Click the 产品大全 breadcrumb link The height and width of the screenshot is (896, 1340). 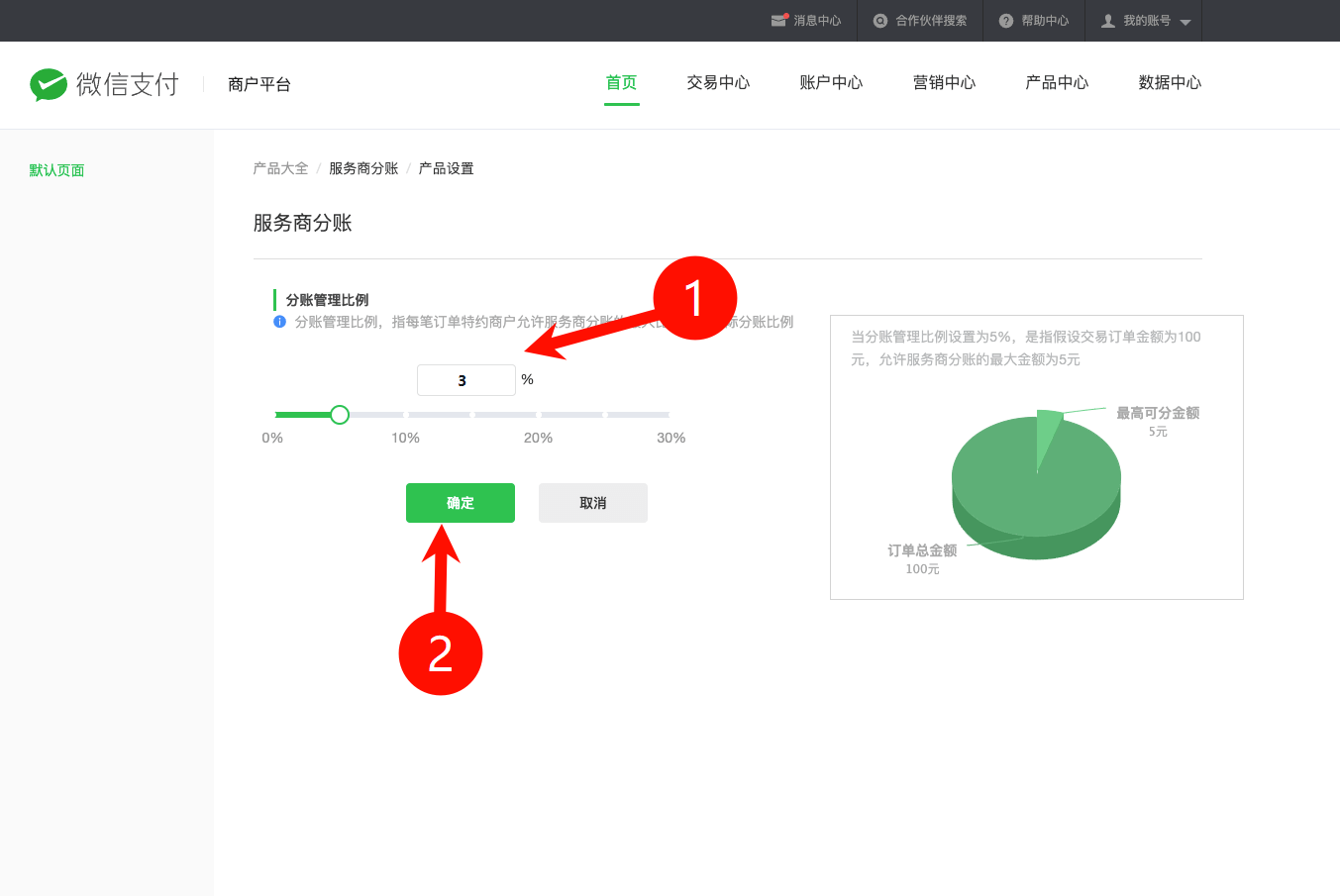280,168
